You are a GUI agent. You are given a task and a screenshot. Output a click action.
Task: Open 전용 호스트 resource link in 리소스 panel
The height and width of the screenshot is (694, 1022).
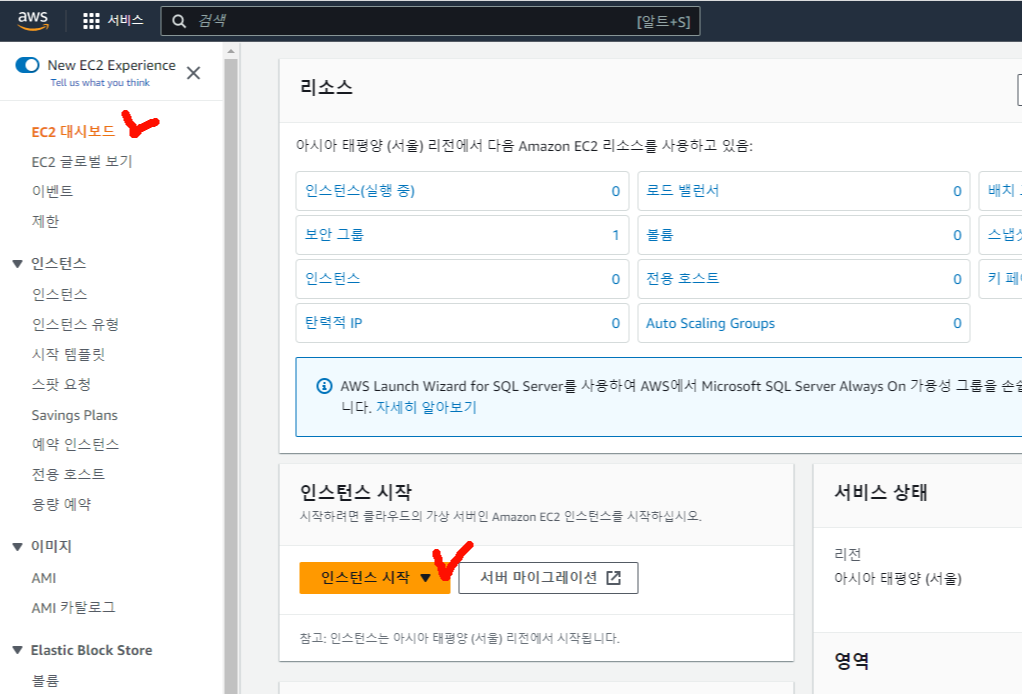(682, 279)
